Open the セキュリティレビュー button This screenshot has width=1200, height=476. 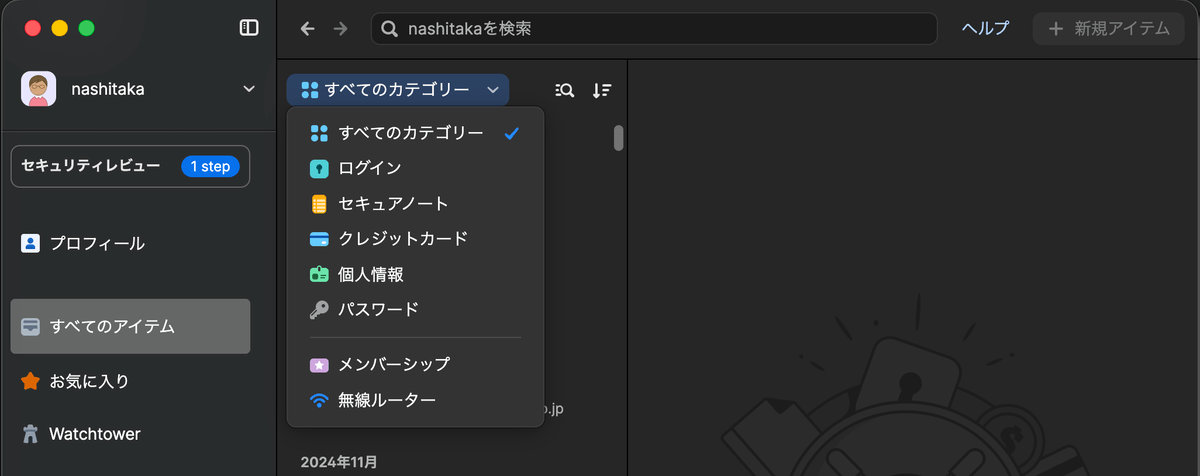tap(130, 166)
